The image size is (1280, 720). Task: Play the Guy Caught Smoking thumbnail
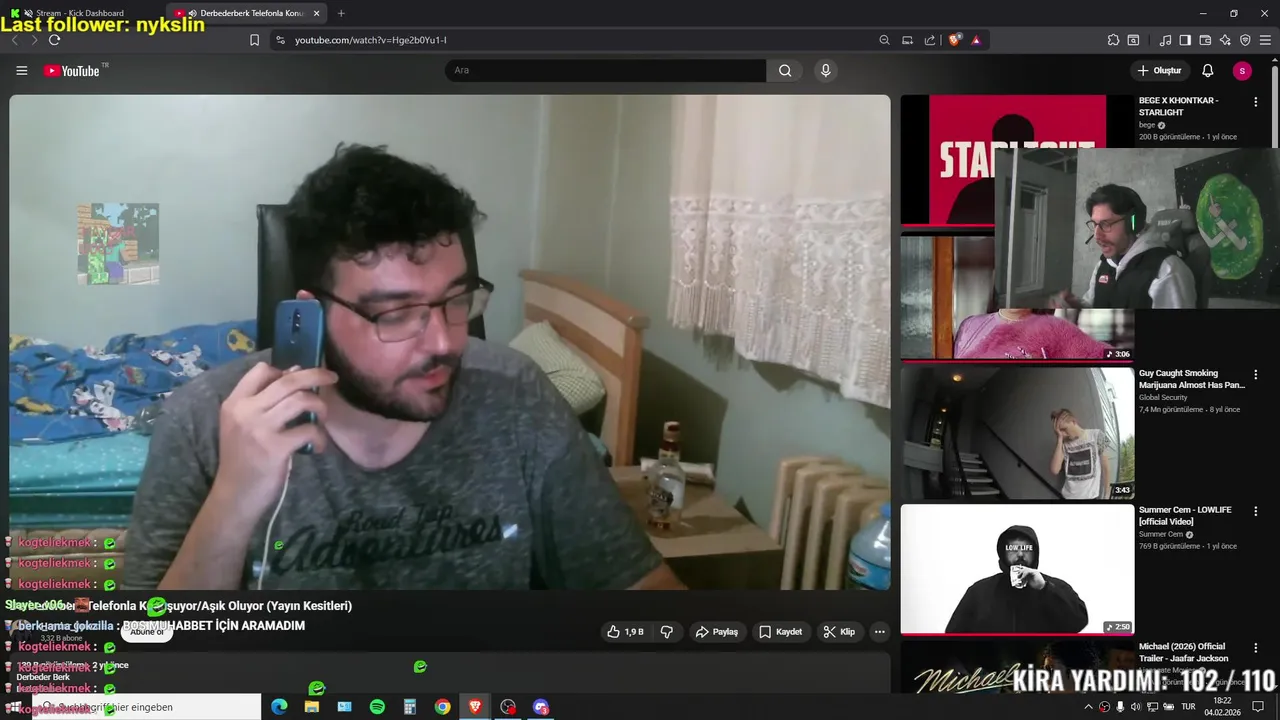(1017, 433)
